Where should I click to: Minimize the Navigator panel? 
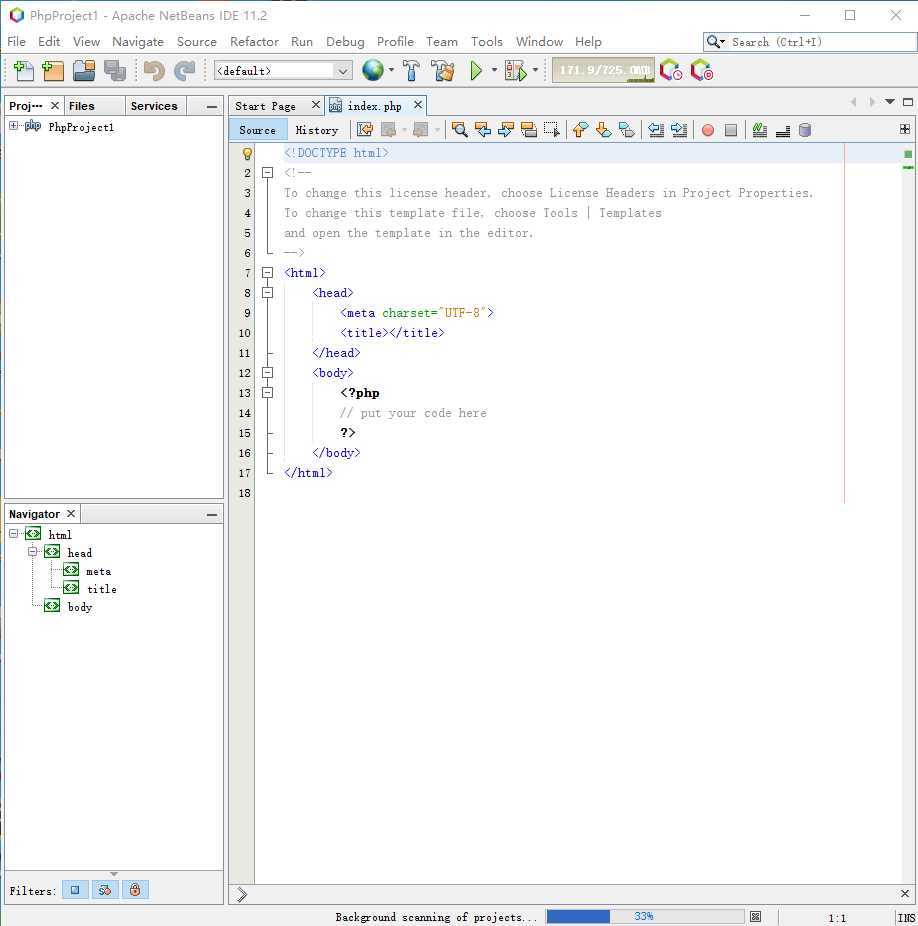click(x=211, y=515)
